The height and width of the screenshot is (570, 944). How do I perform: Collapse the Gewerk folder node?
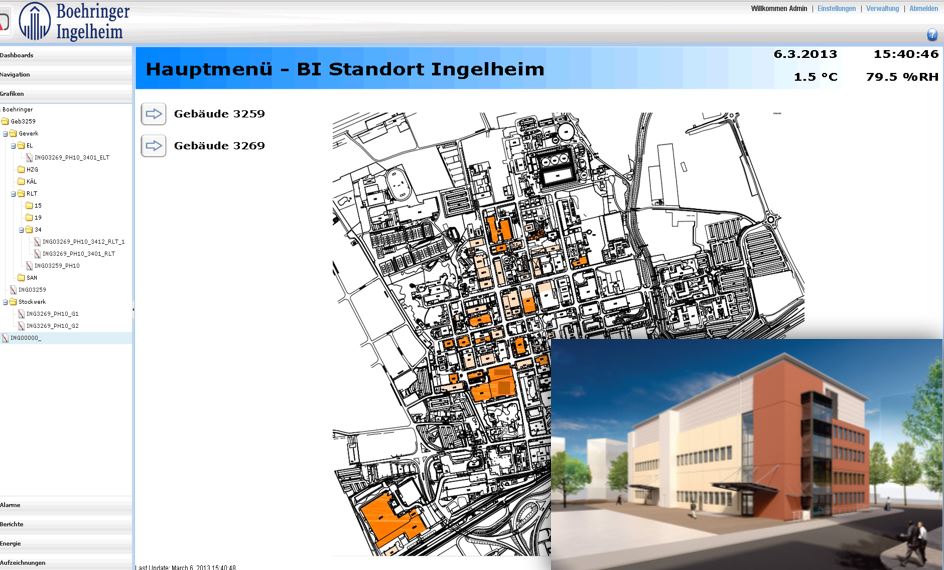(x=5, y=134)
